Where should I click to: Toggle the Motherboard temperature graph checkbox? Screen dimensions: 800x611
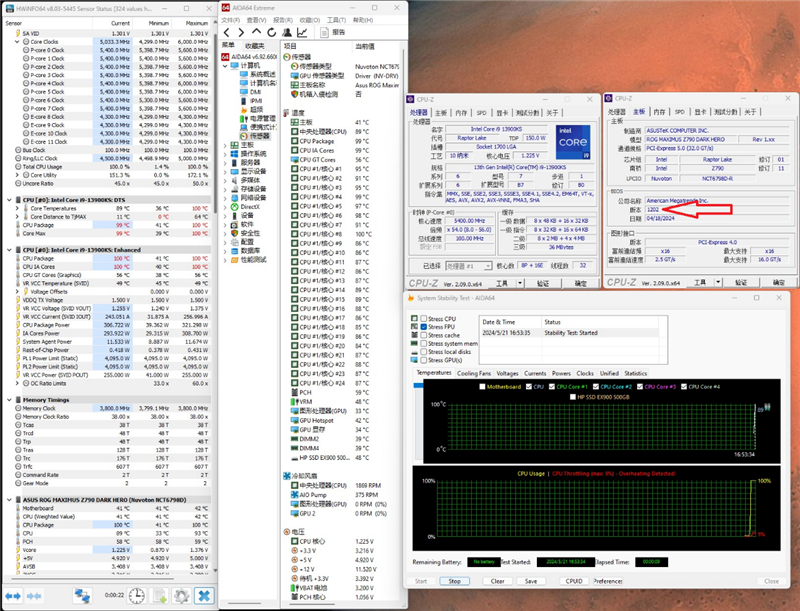pyautogui.click(x=484, y=385)
